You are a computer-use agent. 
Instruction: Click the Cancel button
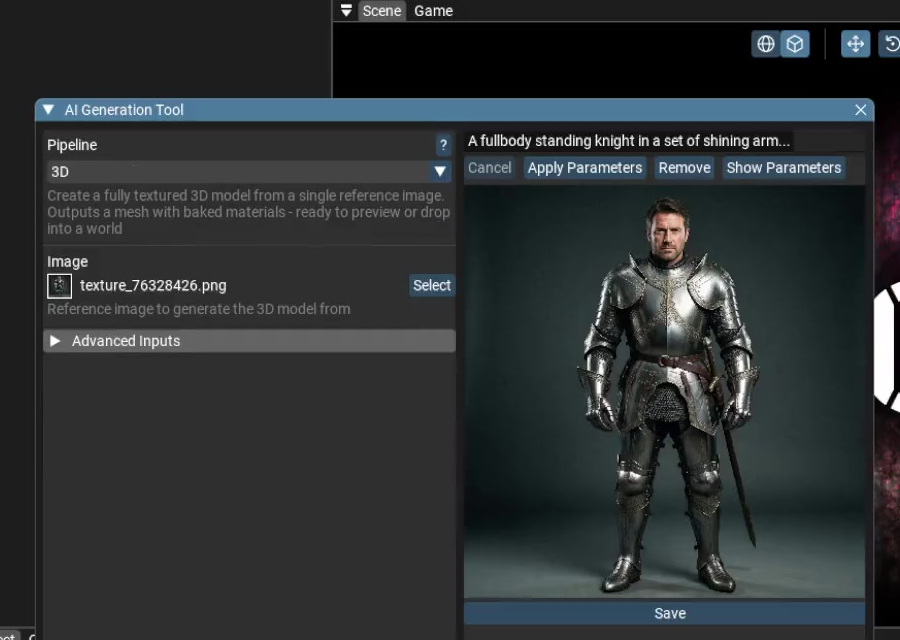490,168
